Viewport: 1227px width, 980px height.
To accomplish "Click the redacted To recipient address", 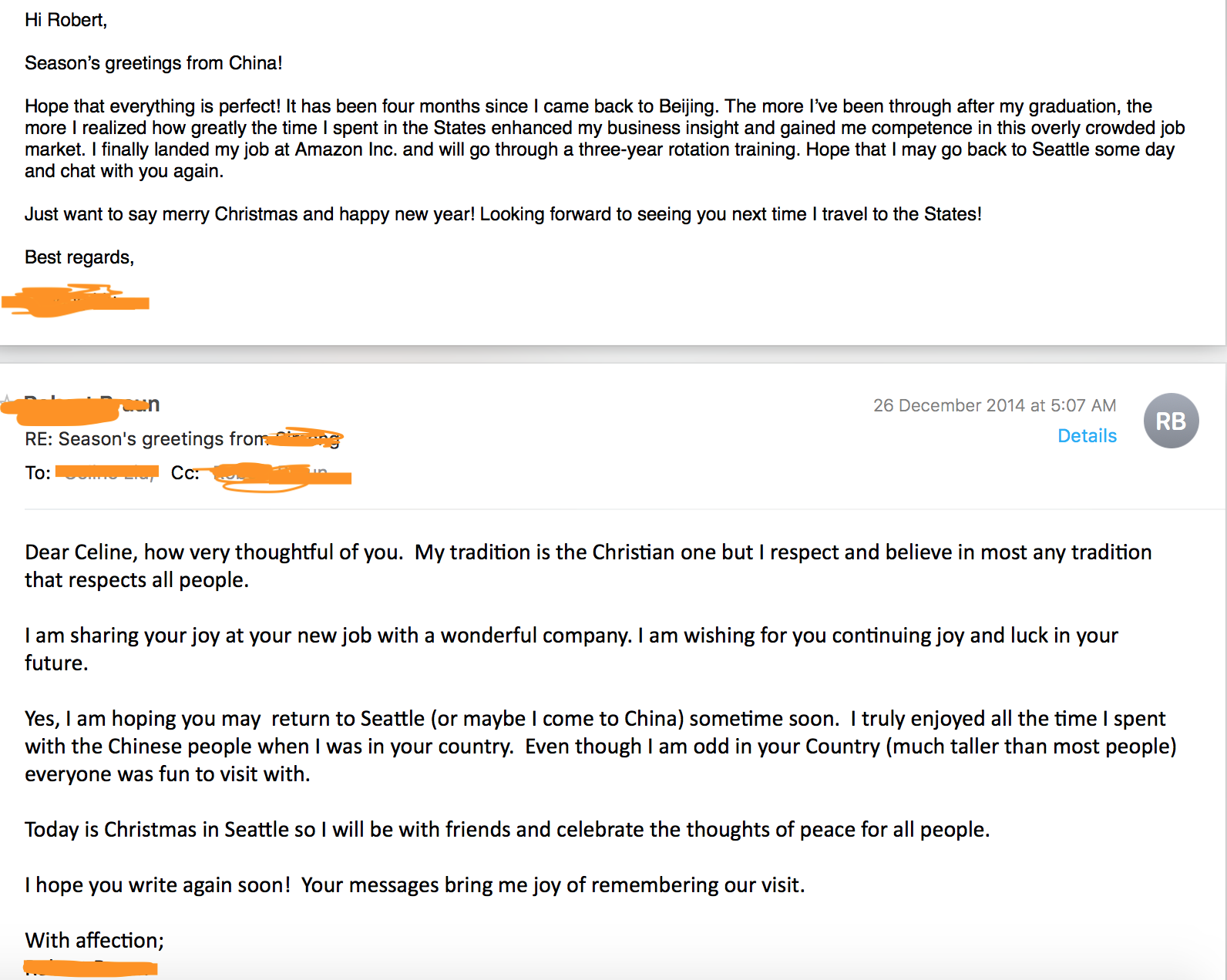I will pos(108,472).
